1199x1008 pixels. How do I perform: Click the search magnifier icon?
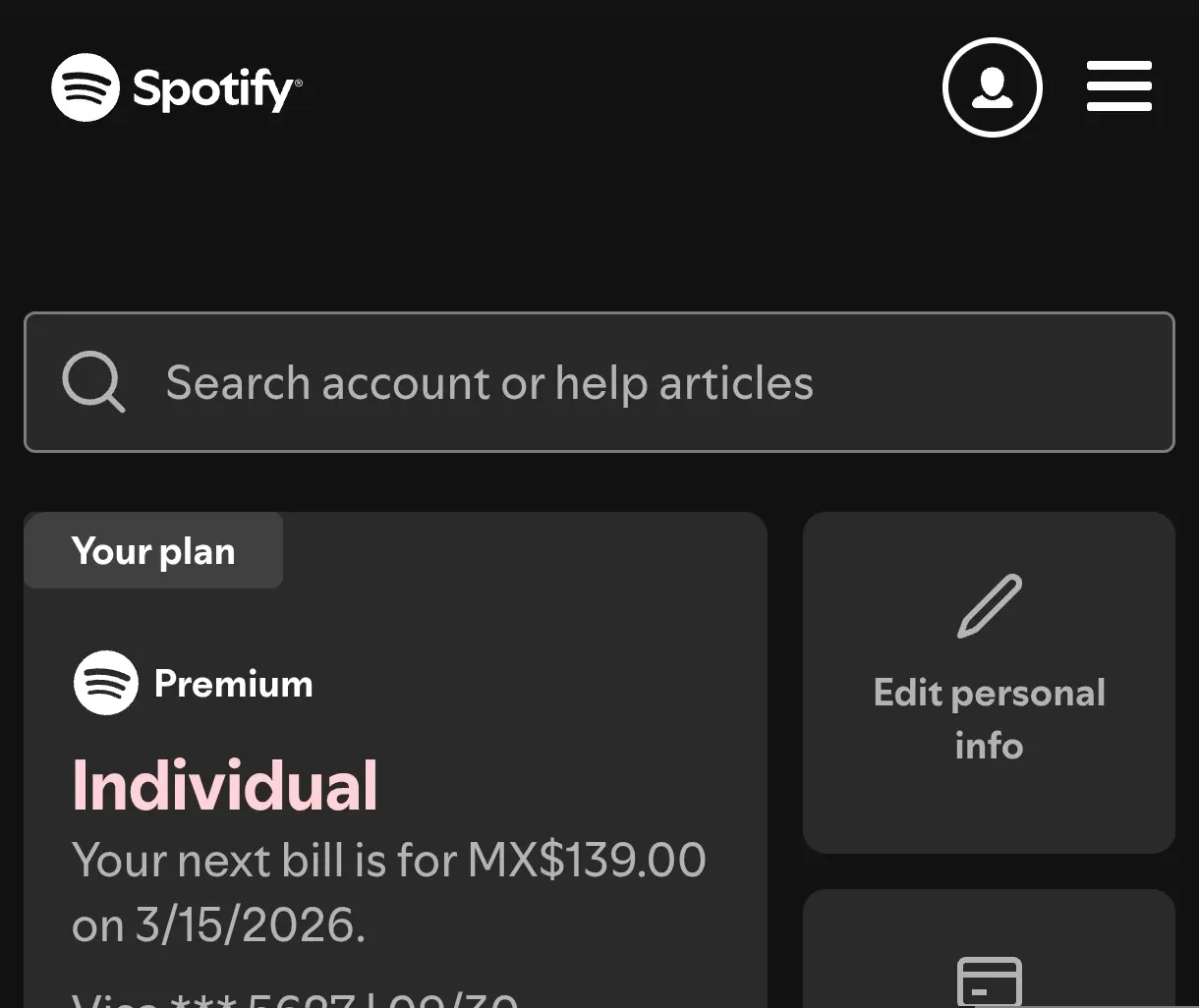93,382
